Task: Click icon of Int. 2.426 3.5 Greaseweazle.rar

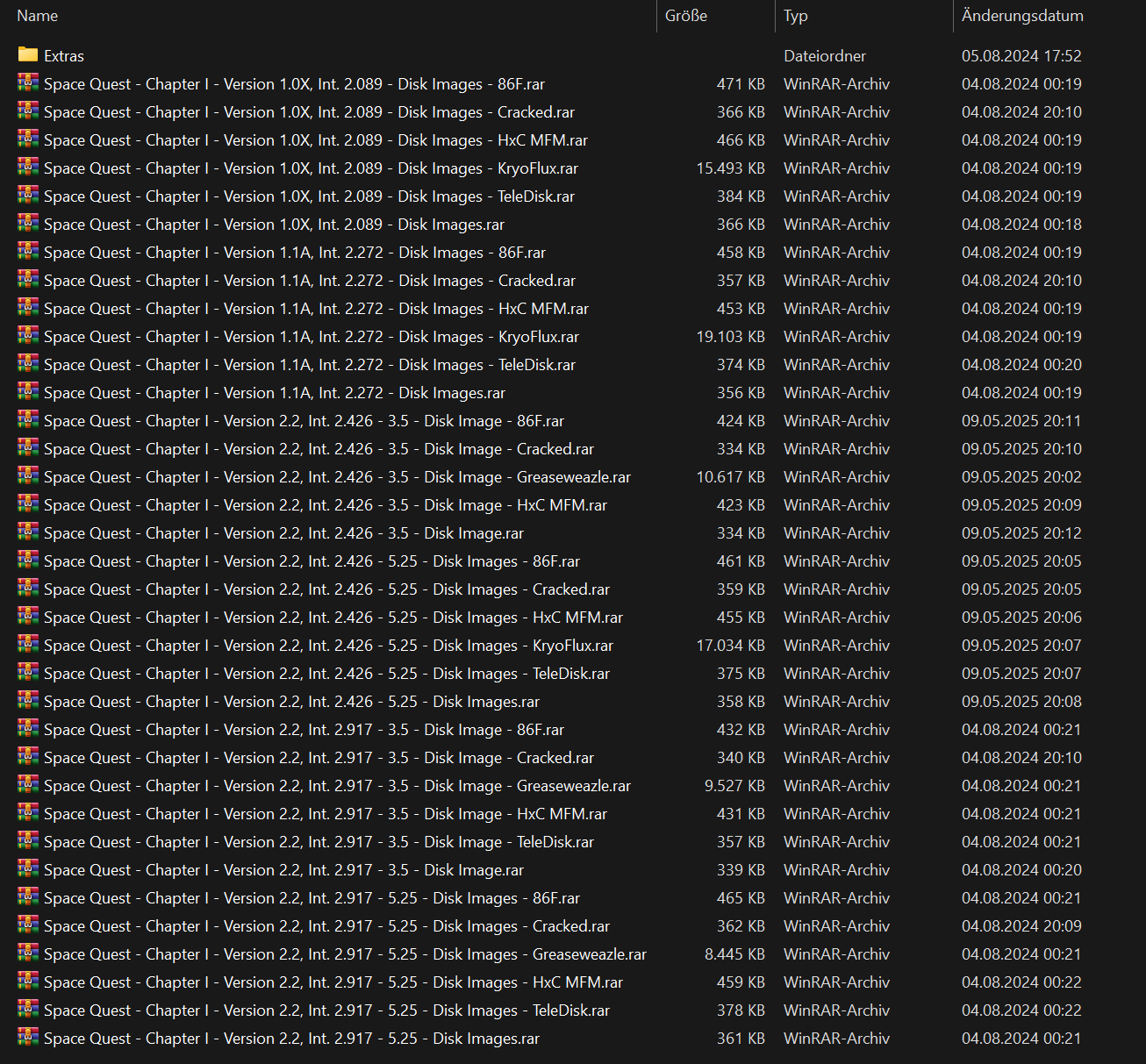Action: click(28, 475)
